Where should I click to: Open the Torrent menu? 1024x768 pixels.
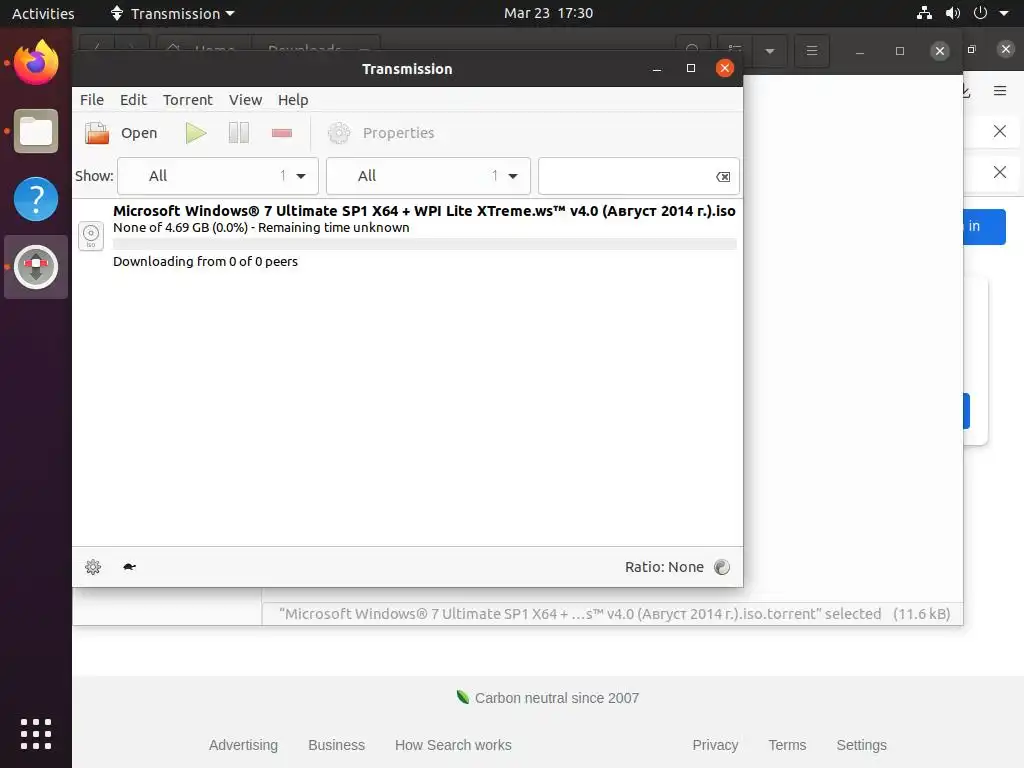188,100
